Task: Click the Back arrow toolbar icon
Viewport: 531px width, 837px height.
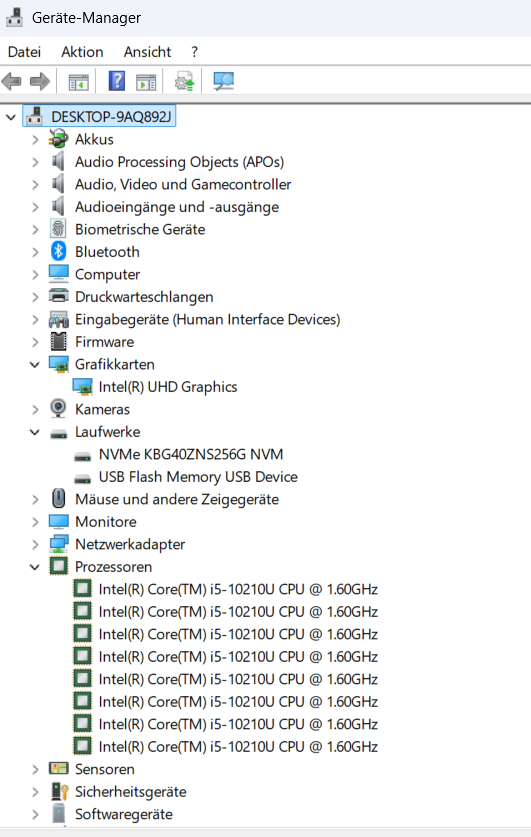Action: point(12,82)
